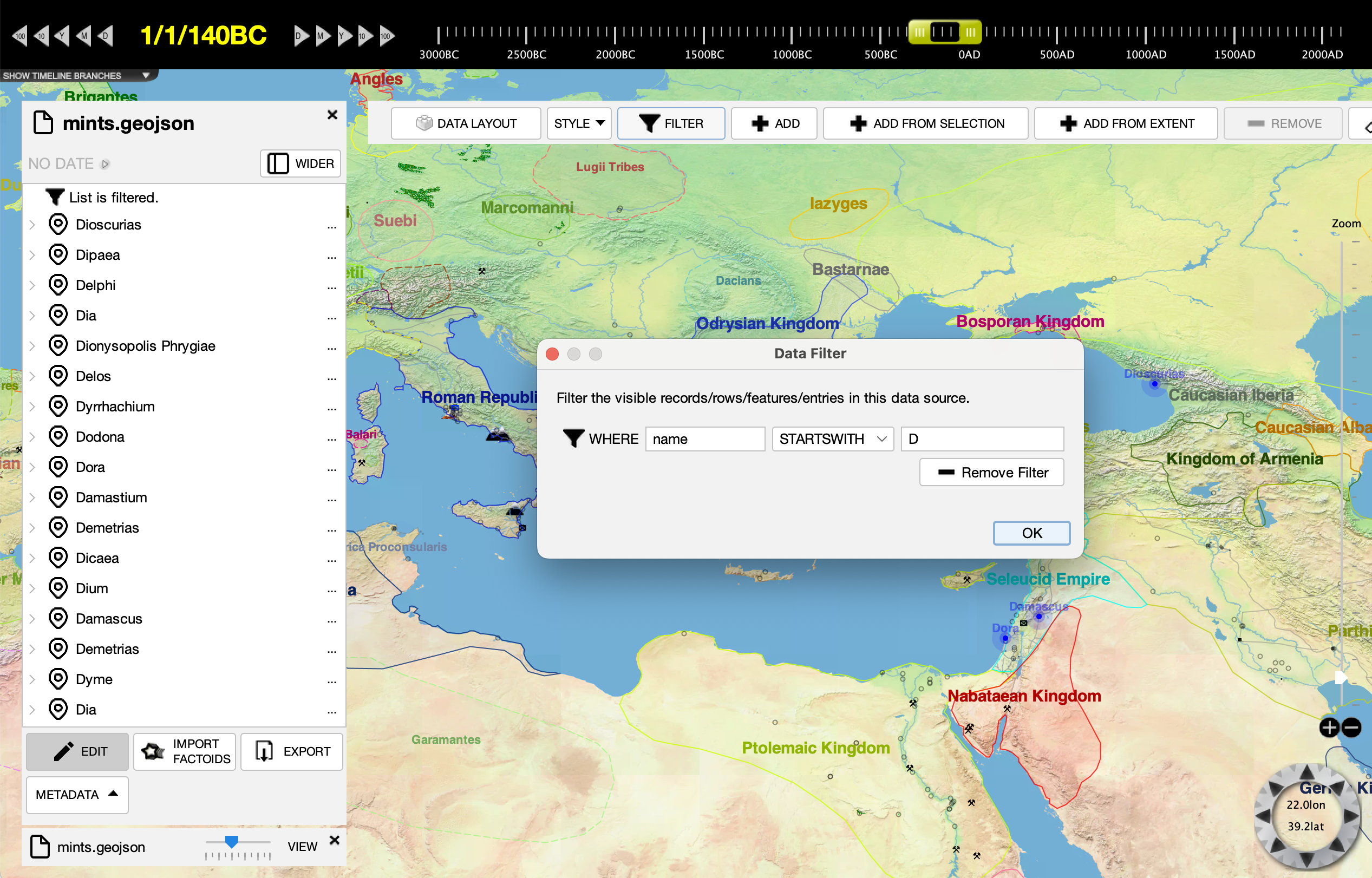Toggle the mints.geojson View button

point(302,846)
